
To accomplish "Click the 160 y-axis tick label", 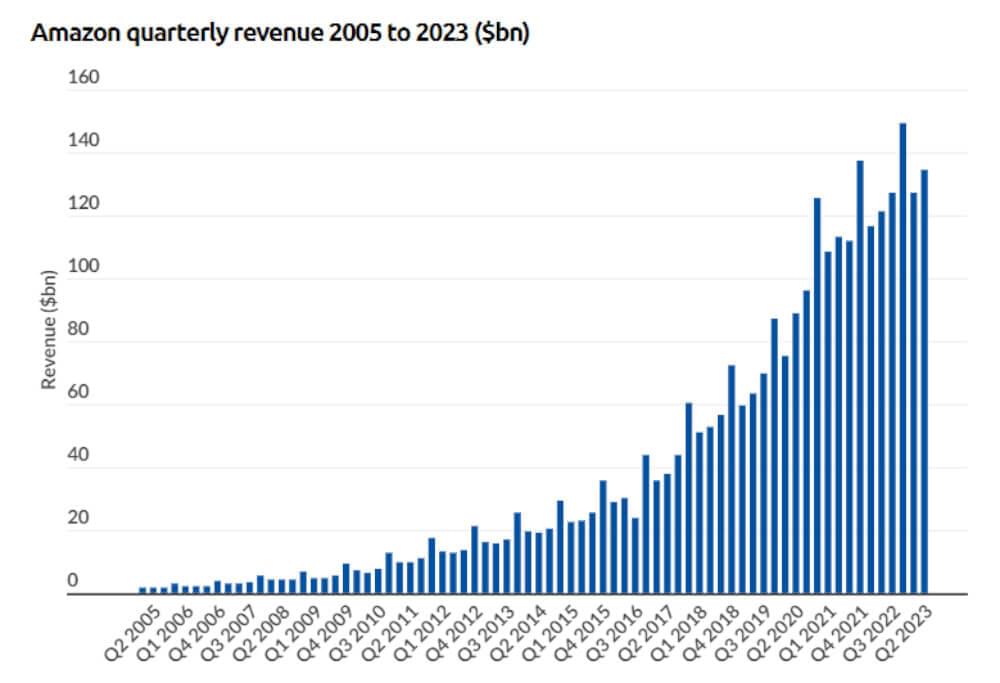I will click(x=83, y=77).
